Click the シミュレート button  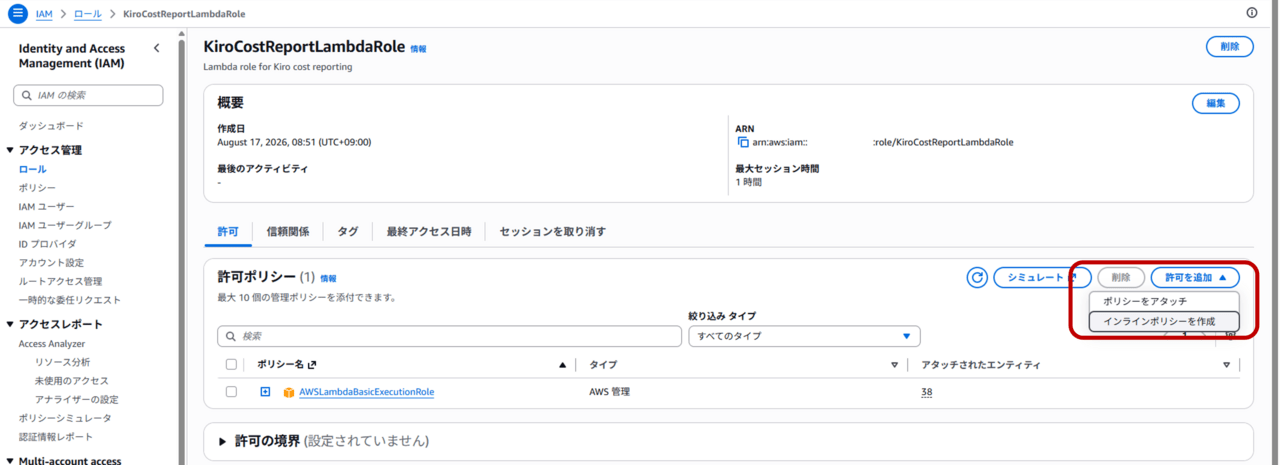click(1041, 277)
